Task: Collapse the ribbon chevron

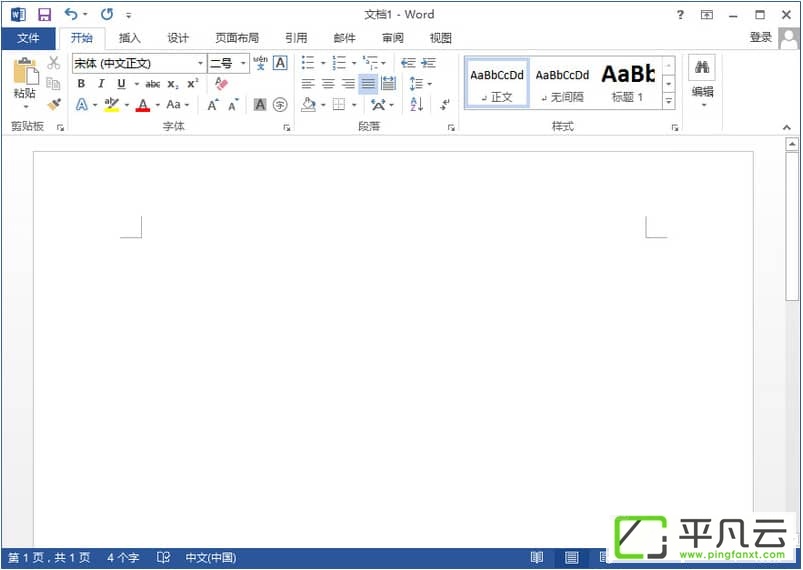Action: coord(787,128)
